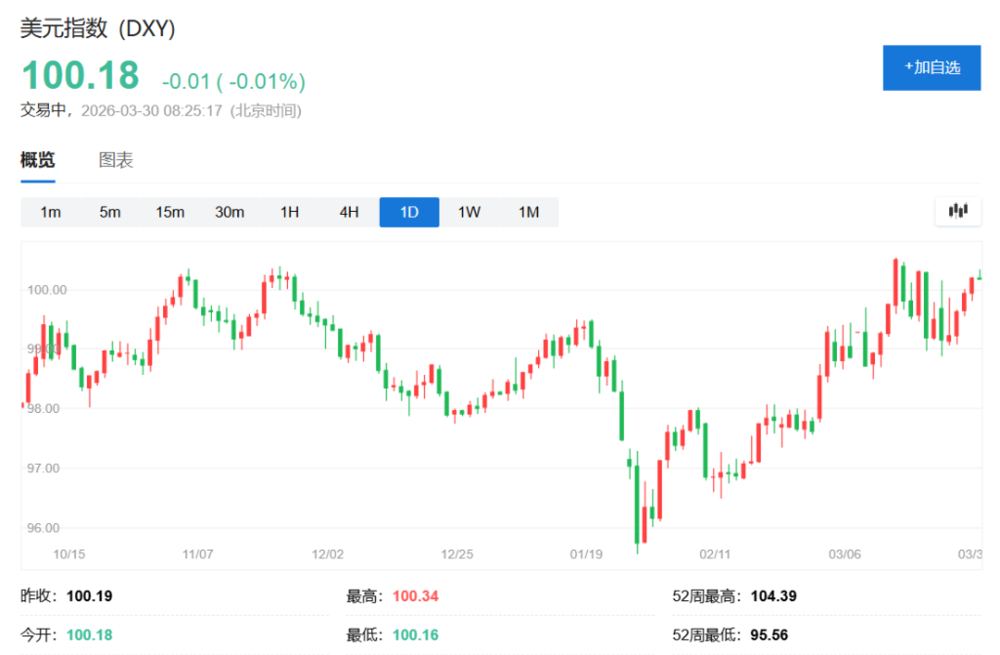Viewport: 1000px width, 655px height.
Task: Choose the 15m interval
Action: (170, 212)
